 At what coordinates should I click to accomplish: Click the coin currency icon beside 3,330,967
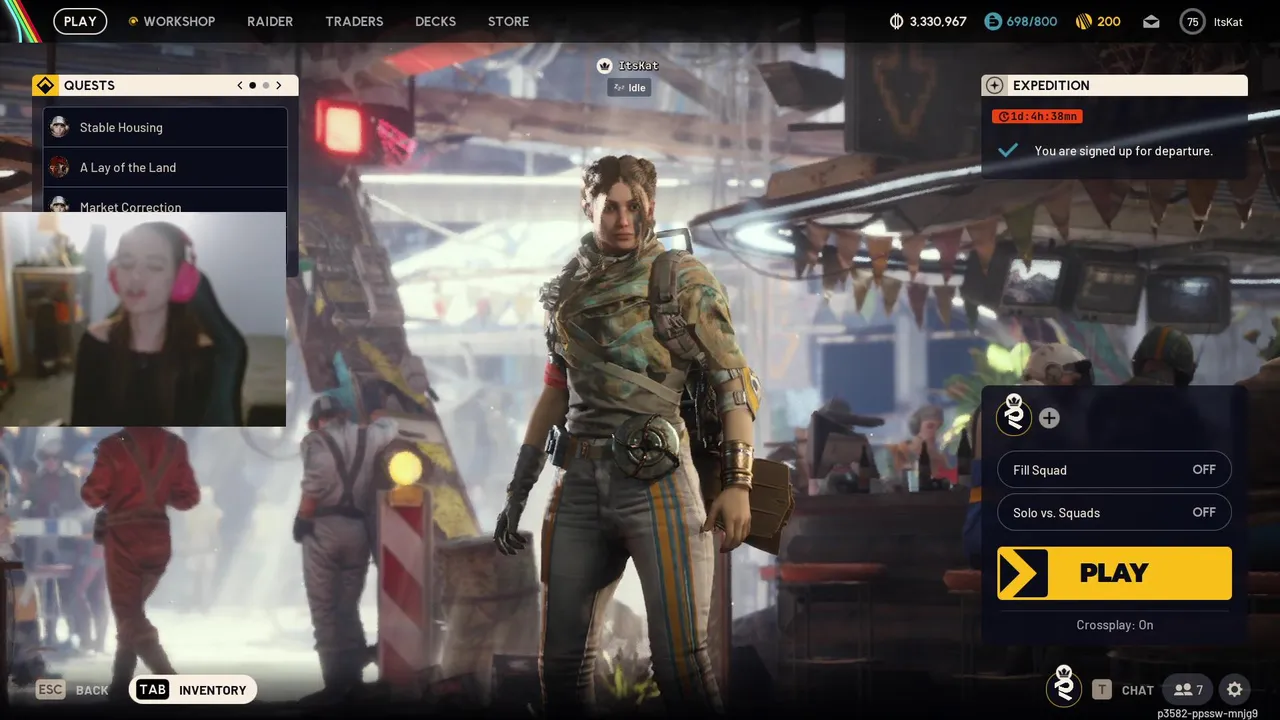pyautogui.click(x=896, y=21)
